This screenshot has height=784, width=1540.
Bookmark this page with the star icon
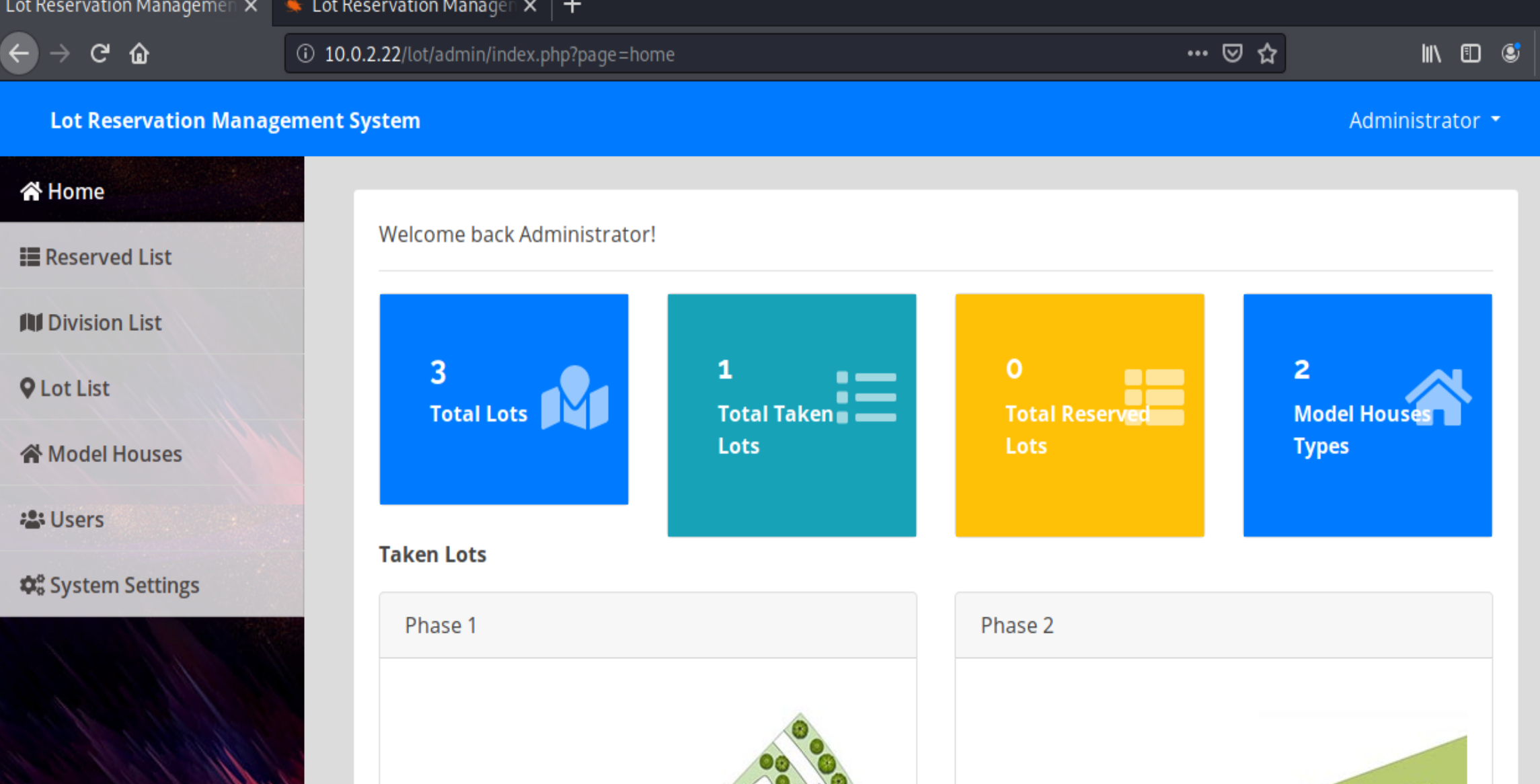(x=1267, y=54)
